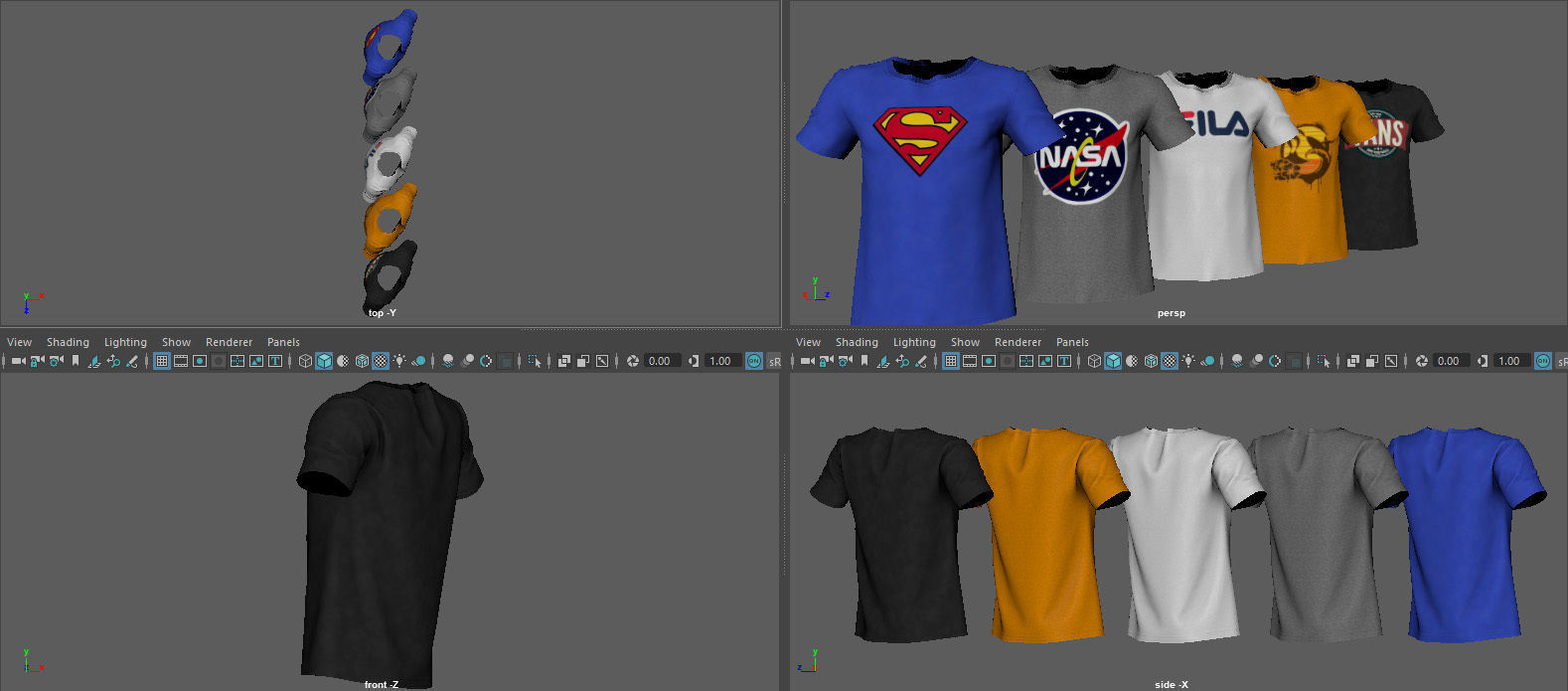Toggle grid display in side view toolbar
This screenshot has width=1568, height=691.
(950, 361)
